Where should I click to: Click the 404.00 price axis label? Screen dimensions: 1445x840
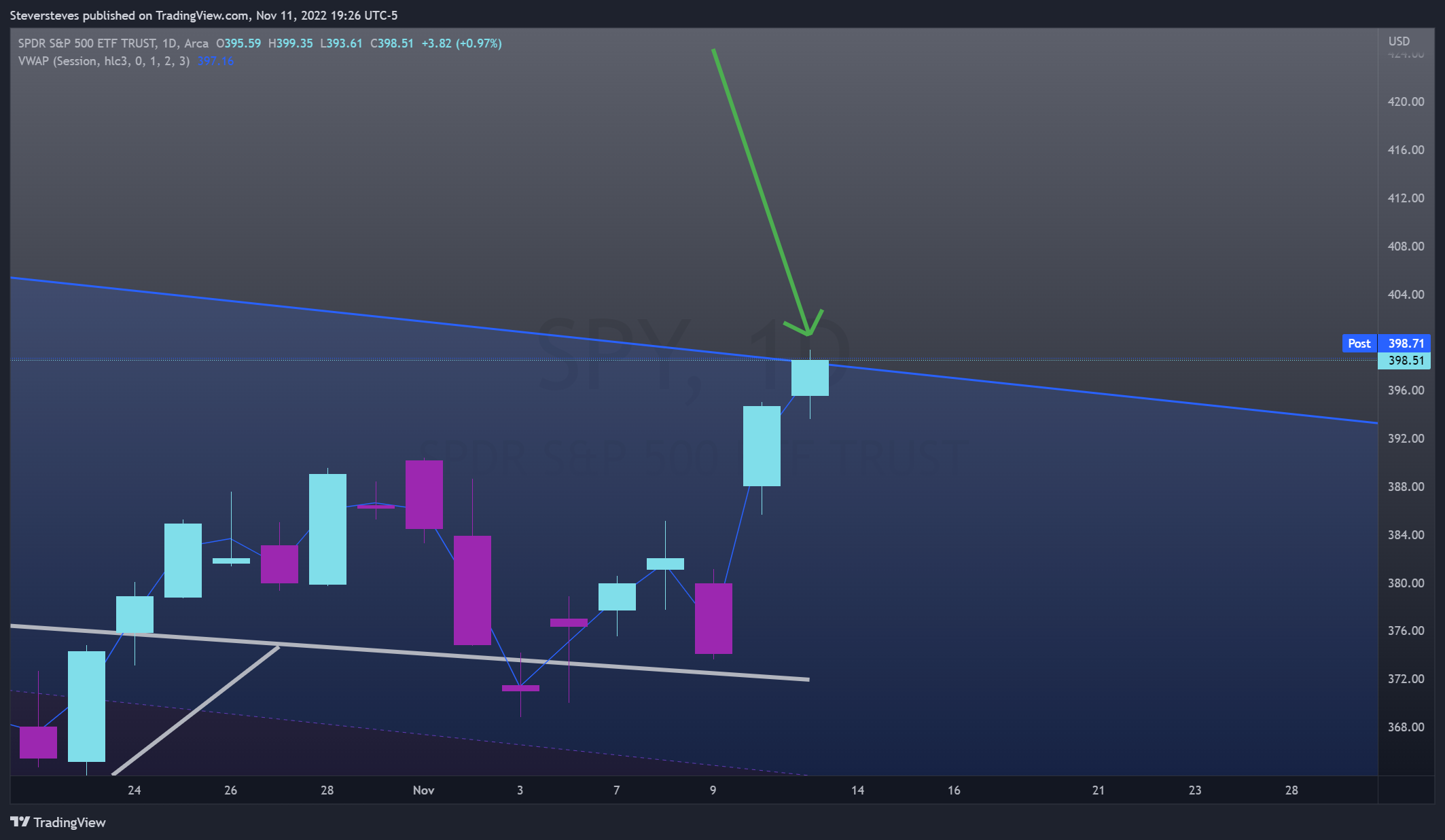pyautogui.click(x=1406, y=295)
